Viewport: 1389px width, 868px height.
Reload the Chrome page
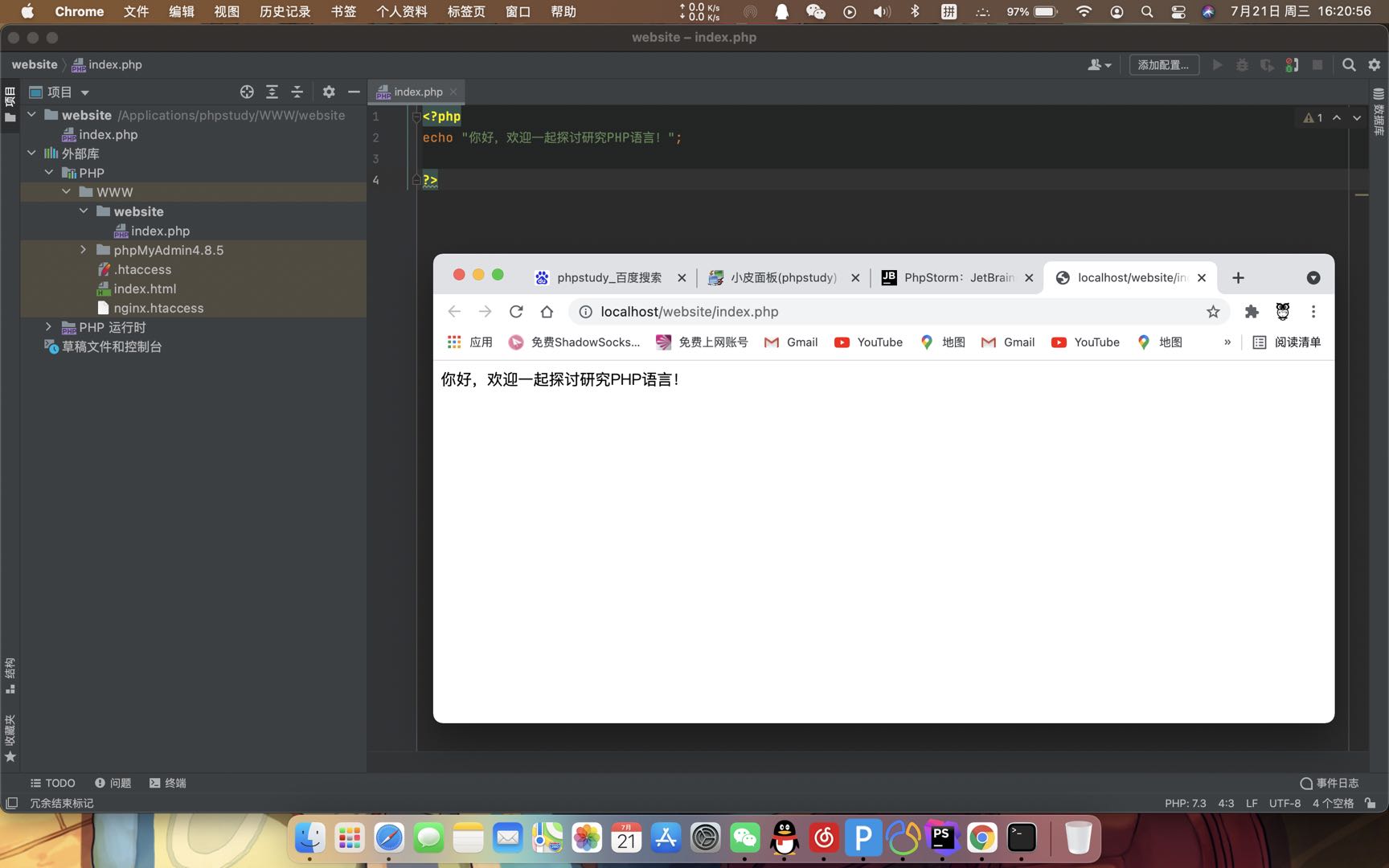point(516,312)
